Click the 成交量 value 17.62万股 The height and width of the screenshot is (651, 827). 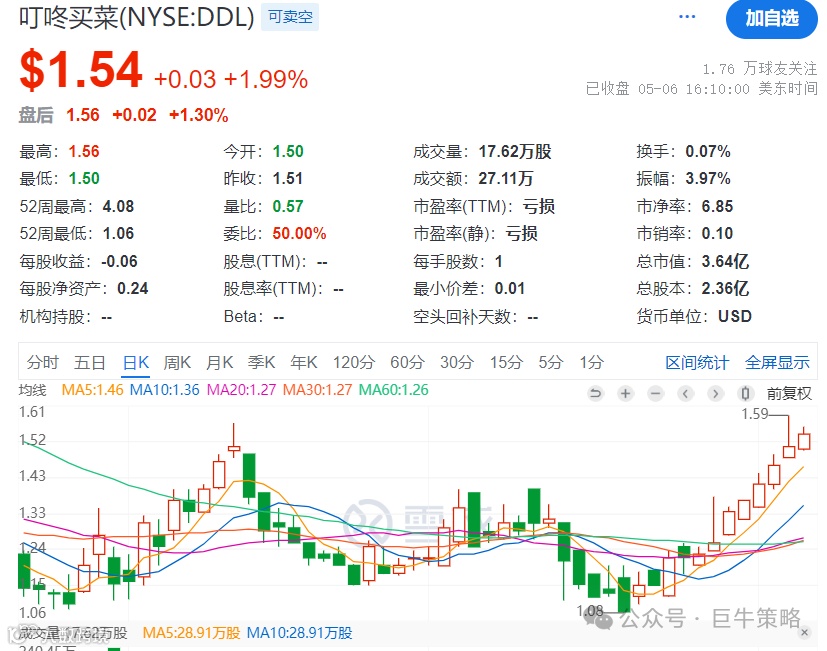(x=515, y=151)
